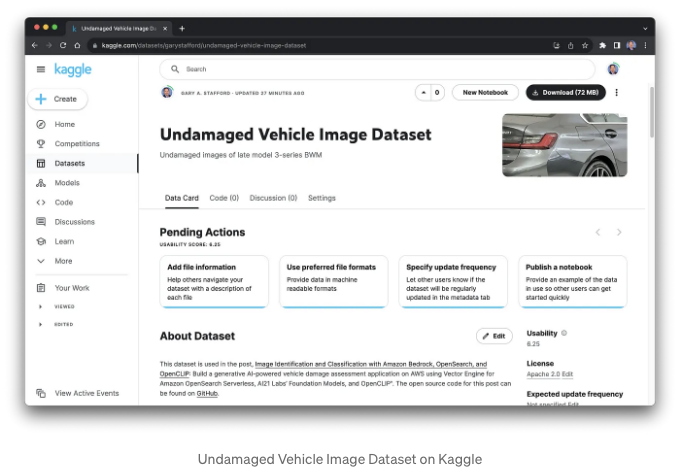The image size is (680, 468).
Task: Switch to Discussion (0) tab
Action: tap(273, 198)
